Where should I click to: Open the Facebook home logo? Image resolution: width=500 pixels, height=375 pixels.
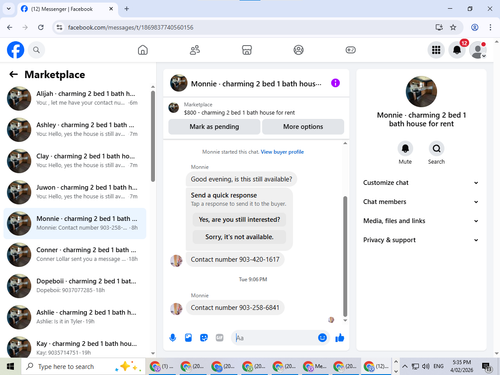click(15, 50)
